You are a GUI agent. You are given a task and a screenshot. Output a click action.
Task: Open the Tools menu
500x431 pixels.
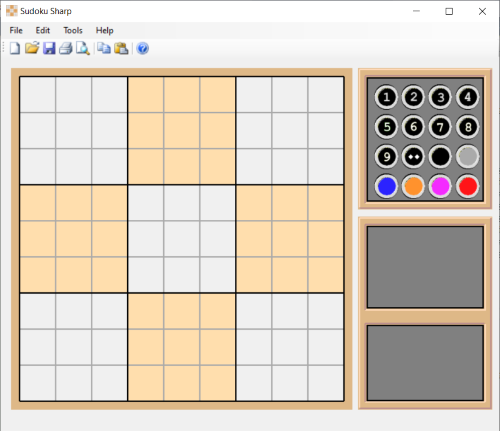[x=73, y=30]
